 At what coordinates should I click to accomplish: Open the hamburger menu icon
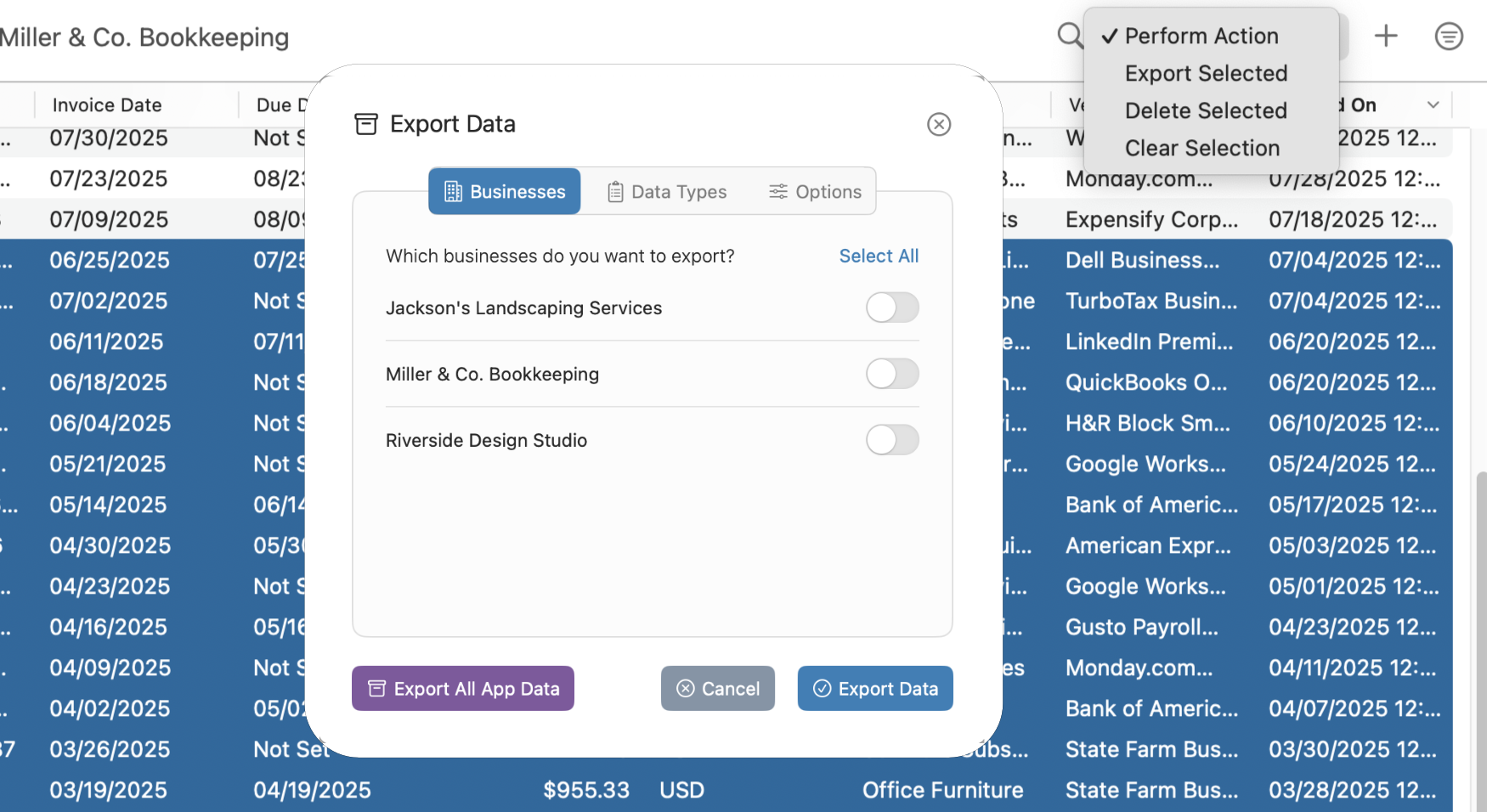point(1448,36)
